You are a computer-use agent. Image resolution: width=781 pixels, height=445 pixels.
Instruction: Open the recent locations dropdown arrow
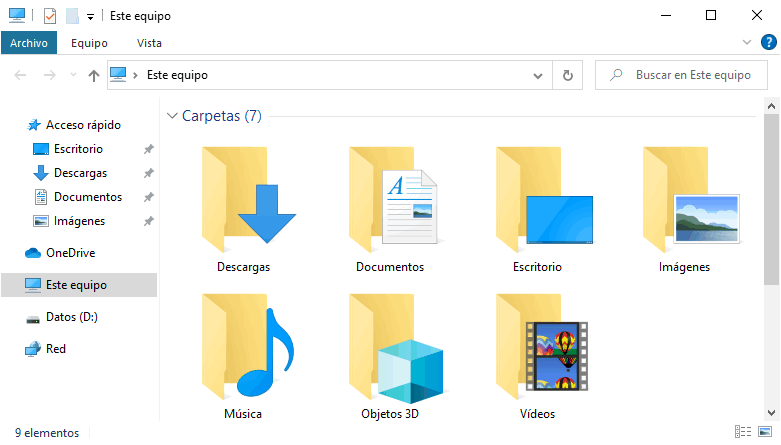(73, 75)
